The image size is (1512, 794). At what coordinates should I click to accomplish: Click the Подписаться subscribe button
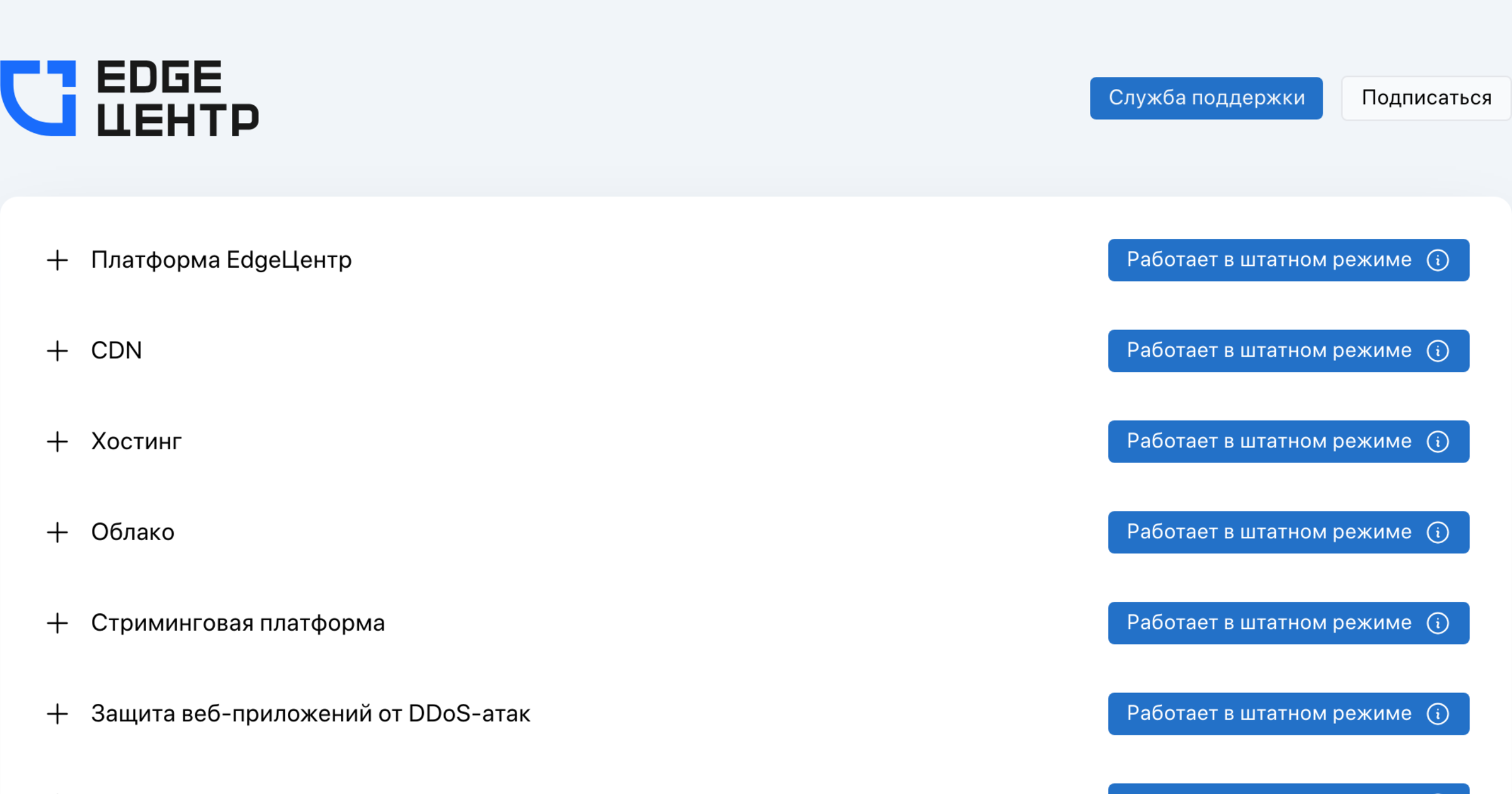[1426, 98]
